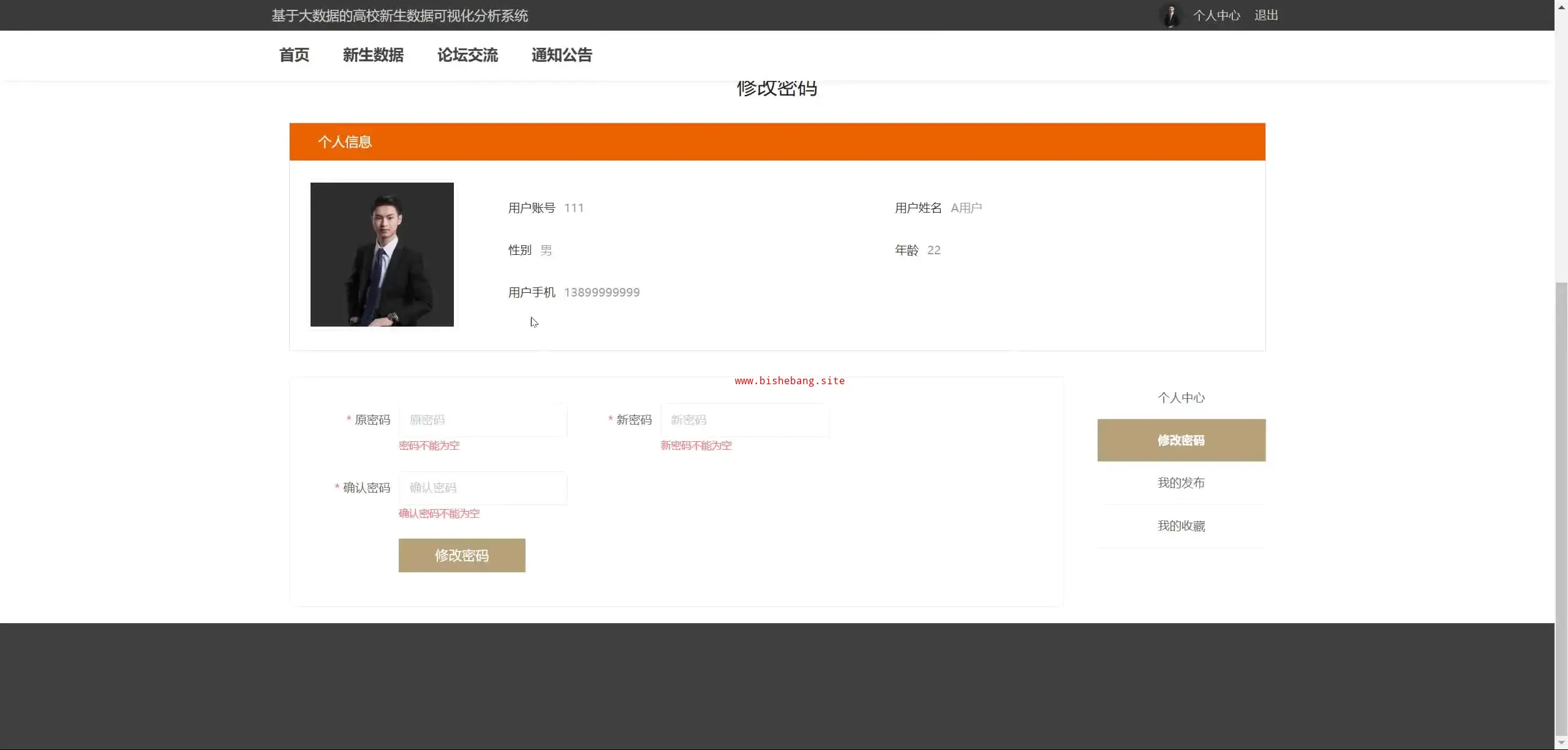1568x750 pixels.
Task: Open 论坛交流 navigation item
Action: (467, 55)
